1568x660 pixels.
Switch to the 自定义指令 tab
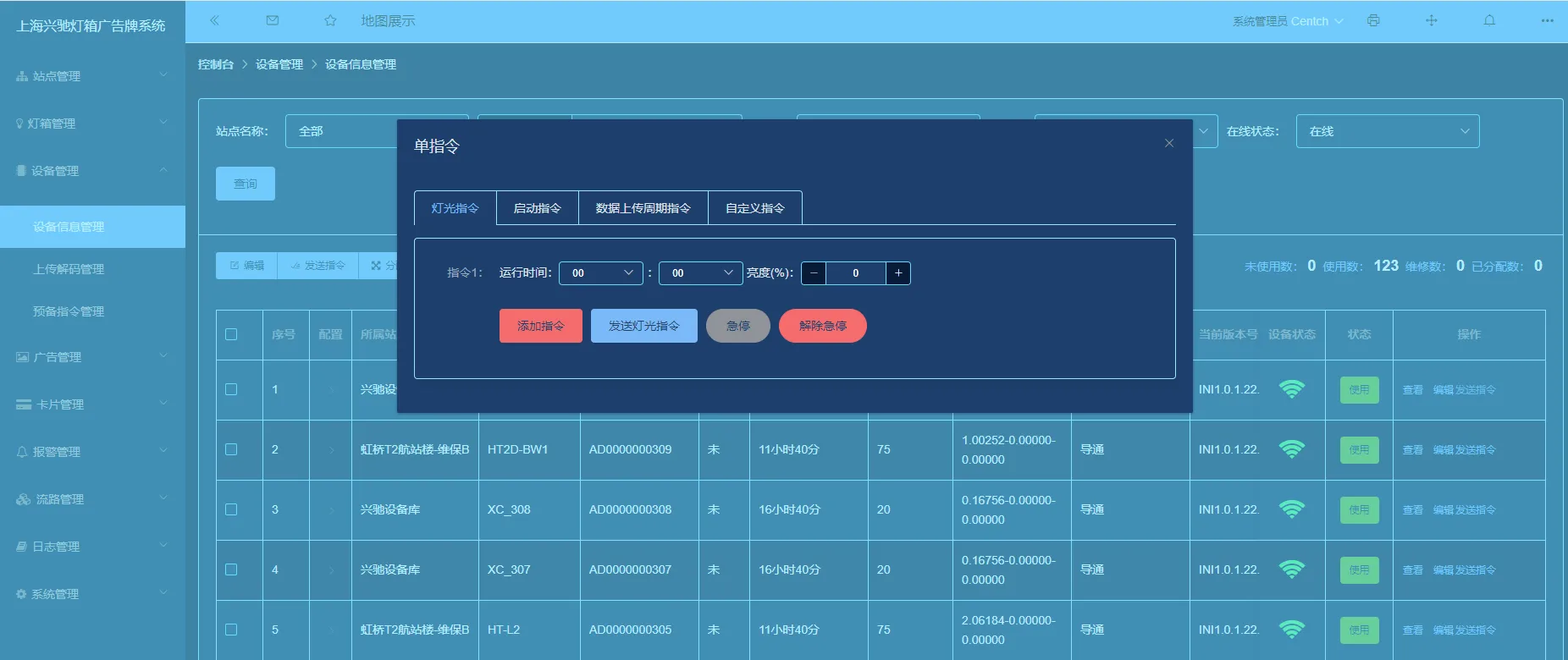pos(755,208)
